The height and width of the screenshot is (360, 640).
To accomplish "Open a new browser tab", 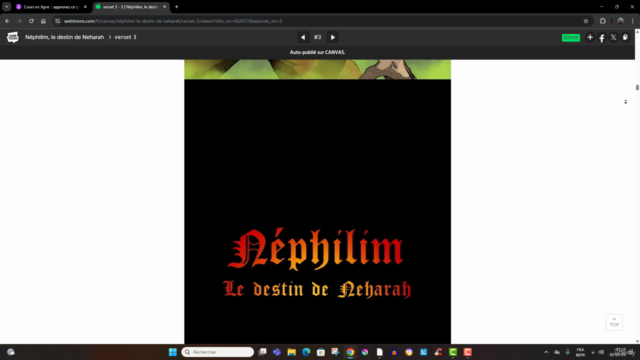I will pyautogui.click(x=177, y=7).
